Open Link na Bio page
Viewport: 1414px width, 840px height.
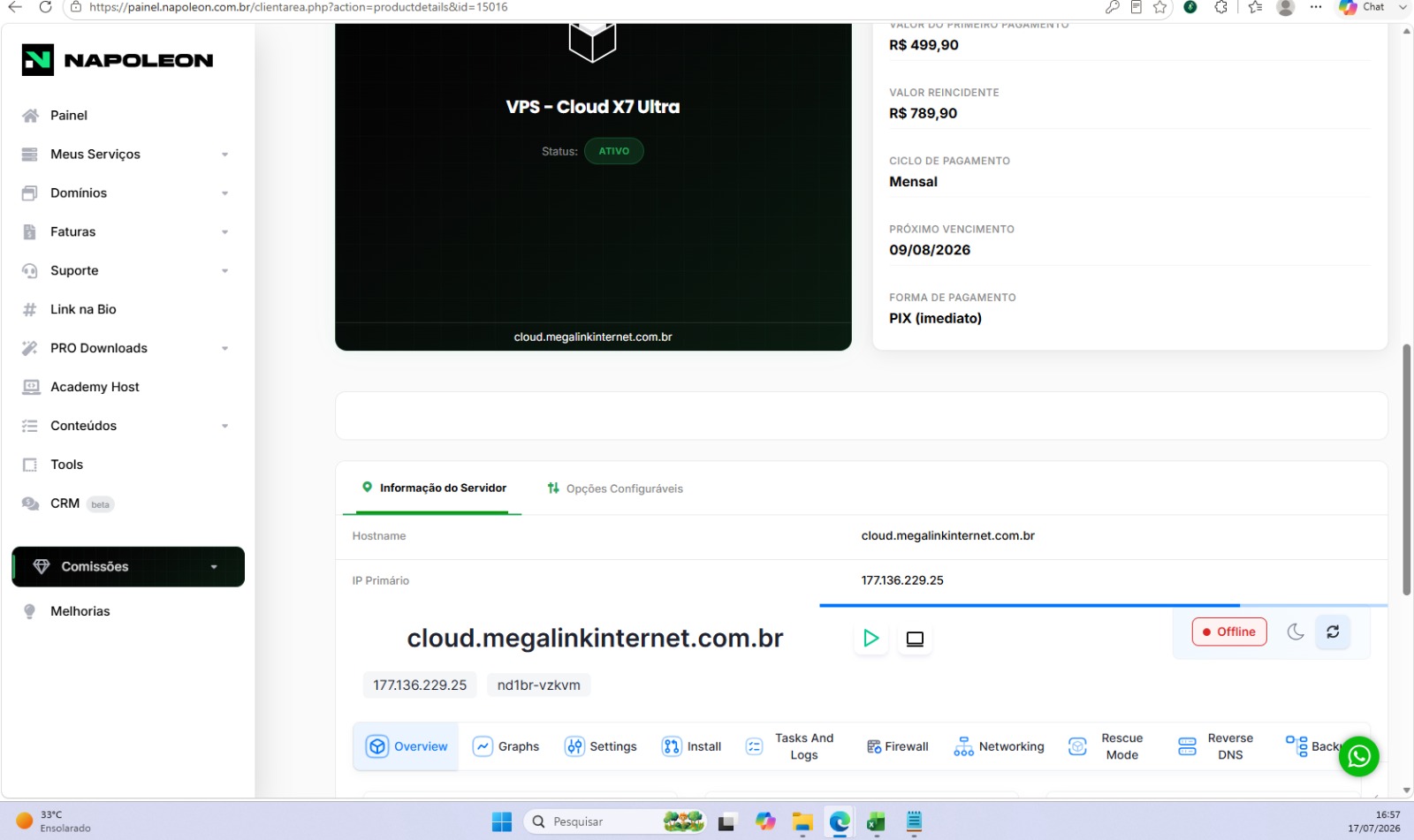coord(83,309)
